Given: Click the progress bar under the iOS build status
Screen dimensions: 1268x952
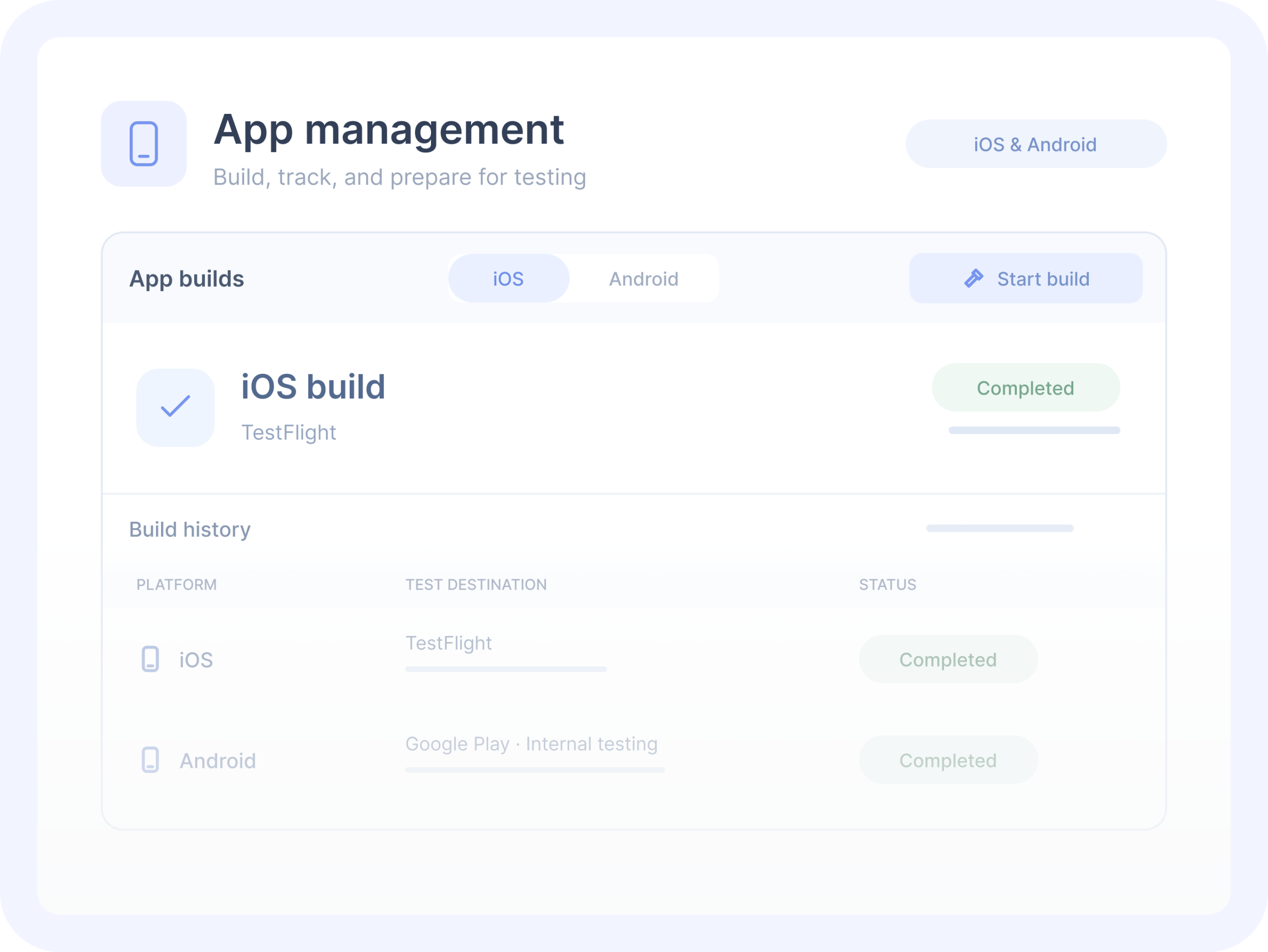Looking at the screenshot, I should coord(1034,431).
